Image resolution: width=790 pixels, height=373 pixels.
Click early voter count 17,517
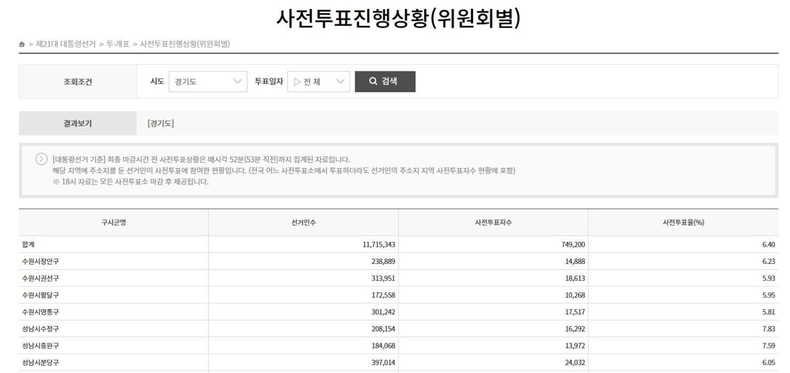pyautogui.click(x=575, y=312)
